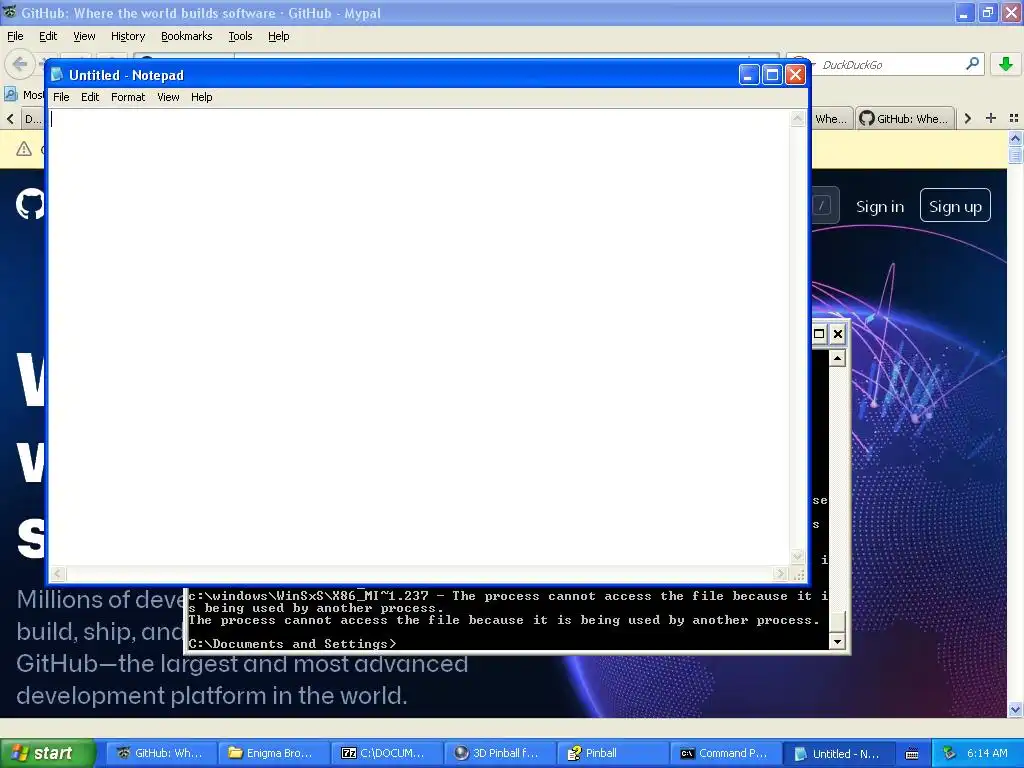
Task: Click the system tray network icon
Action: [949, 753]
